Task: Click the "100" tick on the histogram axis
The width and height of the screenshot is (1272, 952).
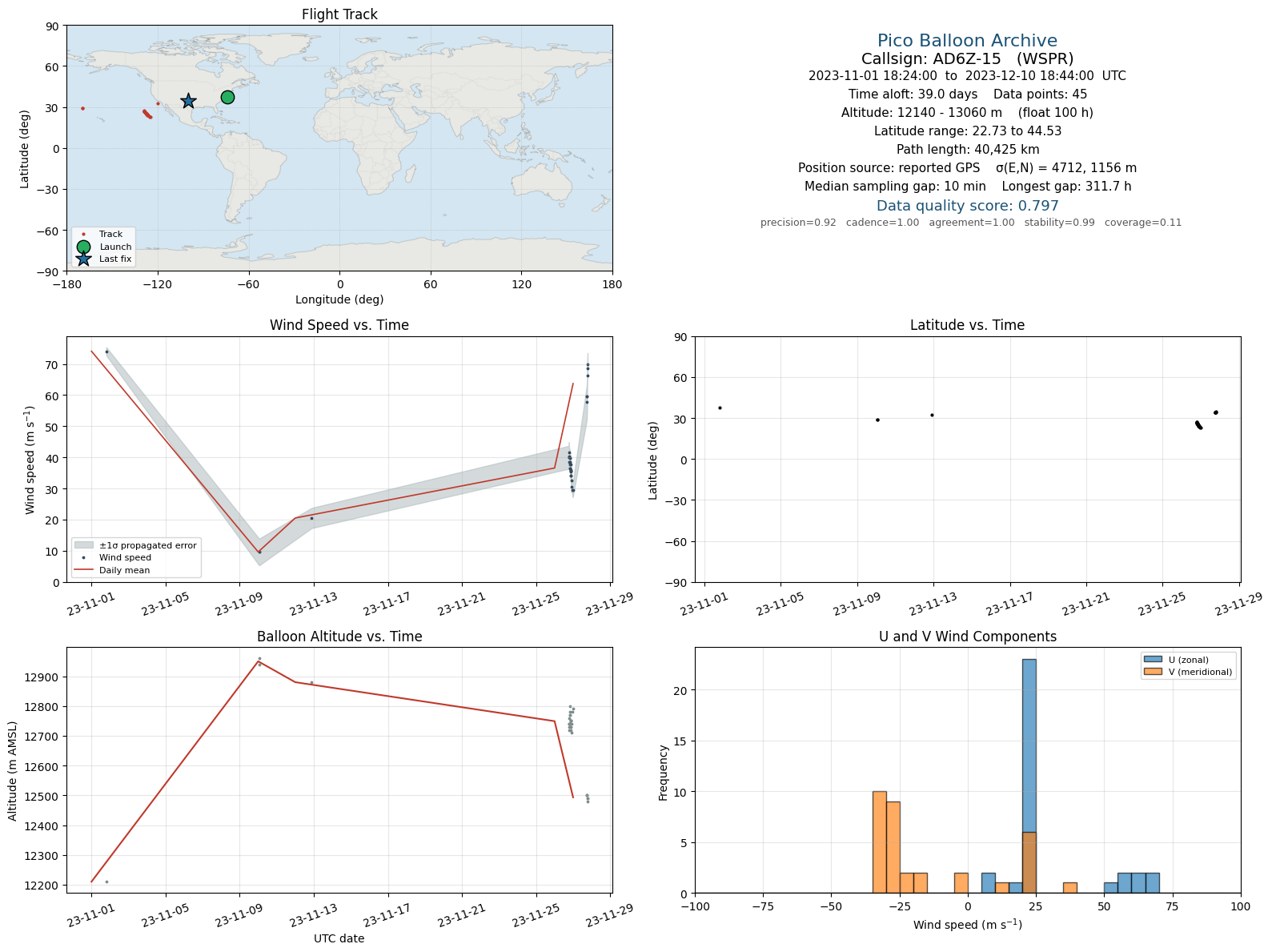Action: click(x=1240, y=907)
